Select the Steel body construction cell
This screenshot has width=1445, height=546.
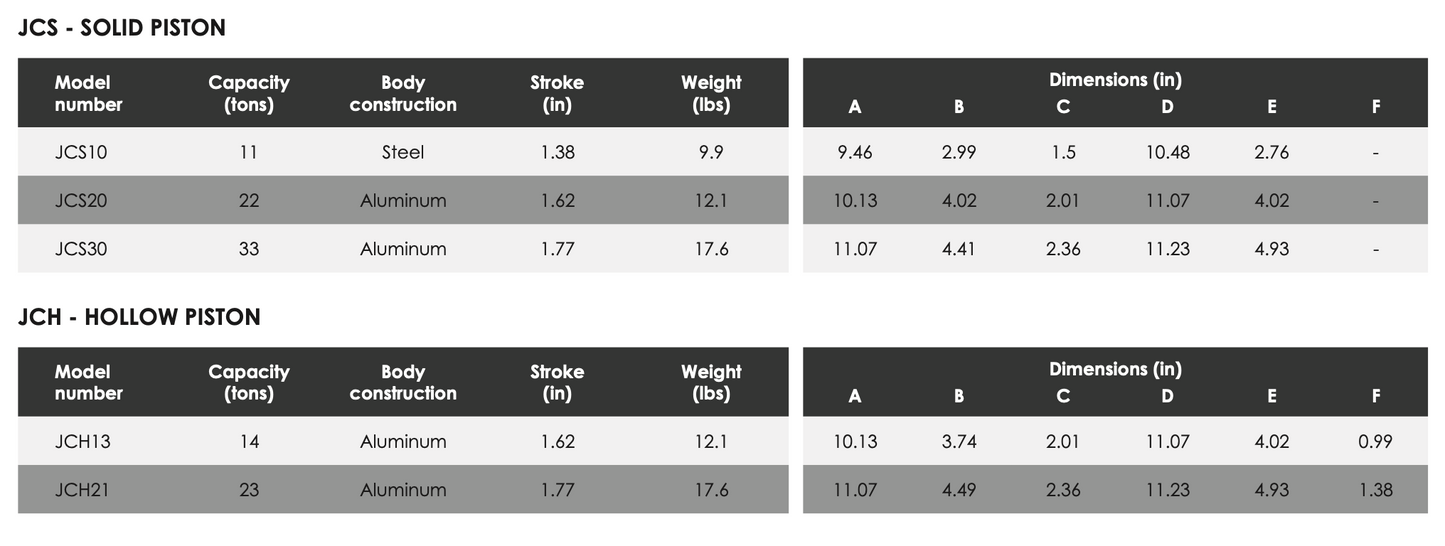(x=403, y=152)
